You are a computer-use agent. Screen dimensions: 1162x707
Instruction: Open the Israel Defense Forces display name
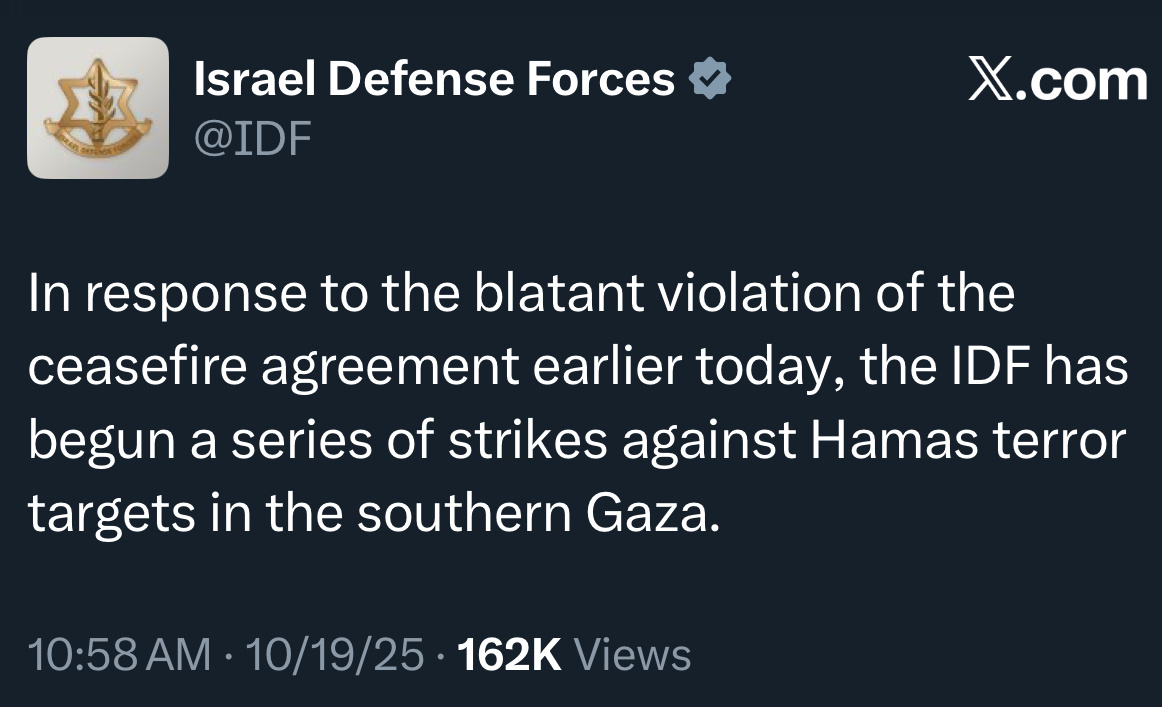pos(434,80)
